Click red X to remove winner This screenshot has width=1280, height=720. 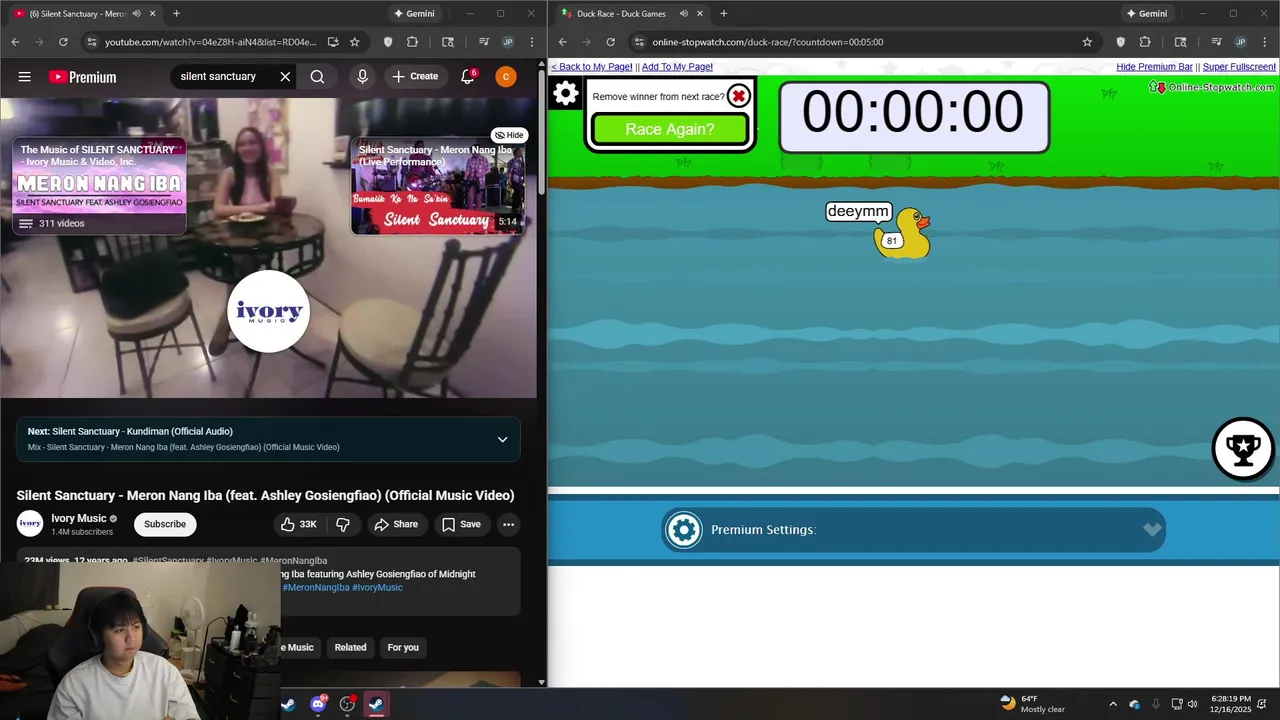click(x=738, y=96)
